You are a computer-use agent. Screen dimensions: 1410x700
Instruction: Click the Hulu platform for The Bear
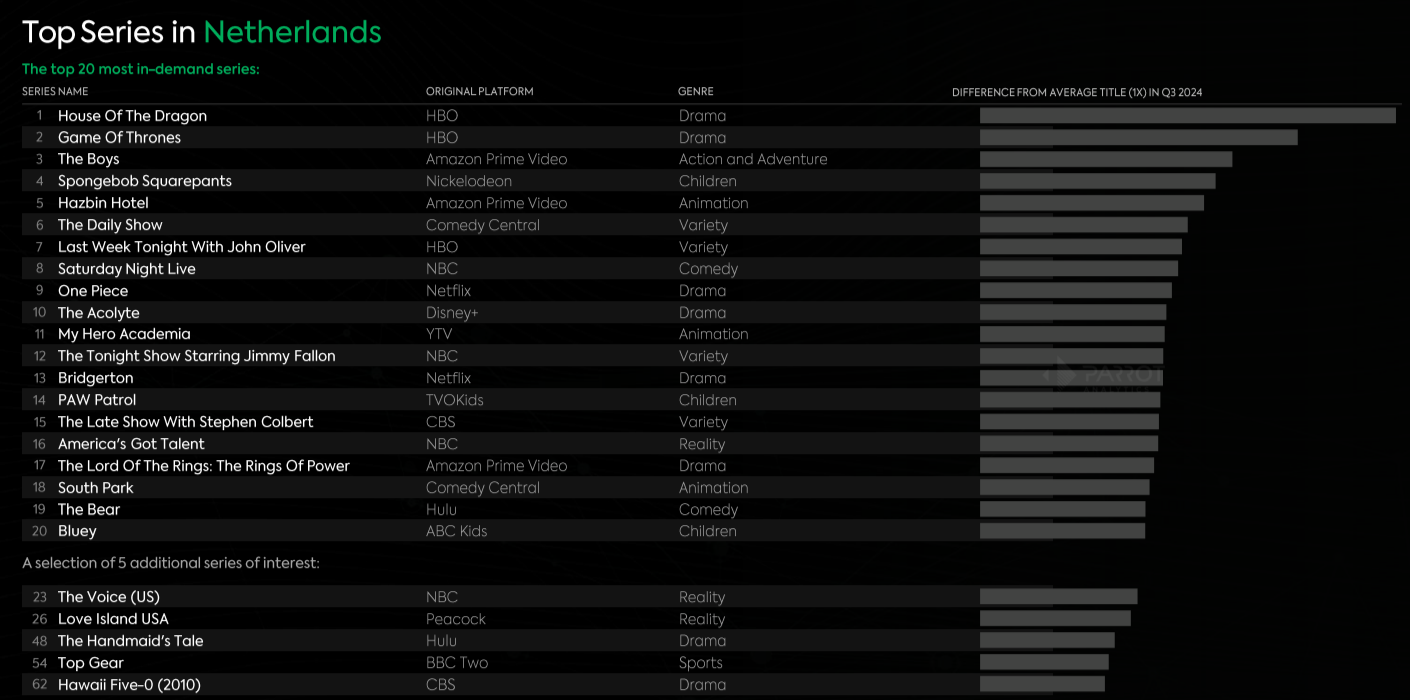click(441, 510)
